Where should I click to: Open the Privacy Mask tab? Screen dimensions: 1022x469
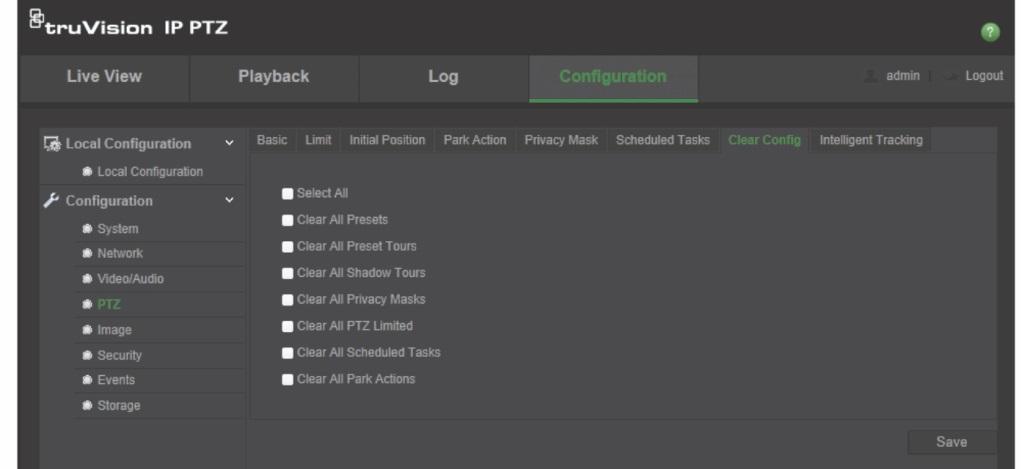point(561,140)
